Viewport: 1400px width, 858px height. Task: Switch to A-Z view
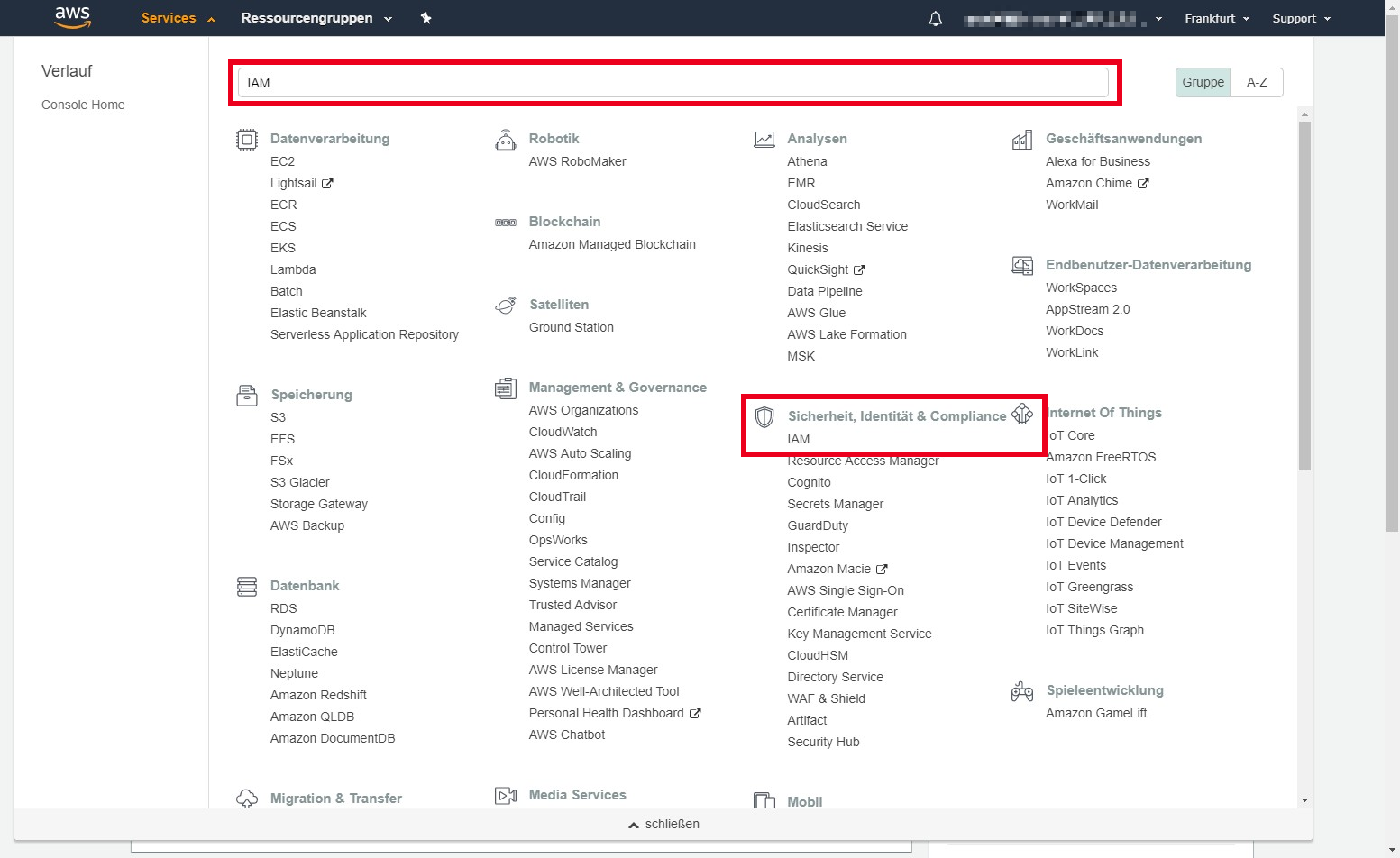1257,82
